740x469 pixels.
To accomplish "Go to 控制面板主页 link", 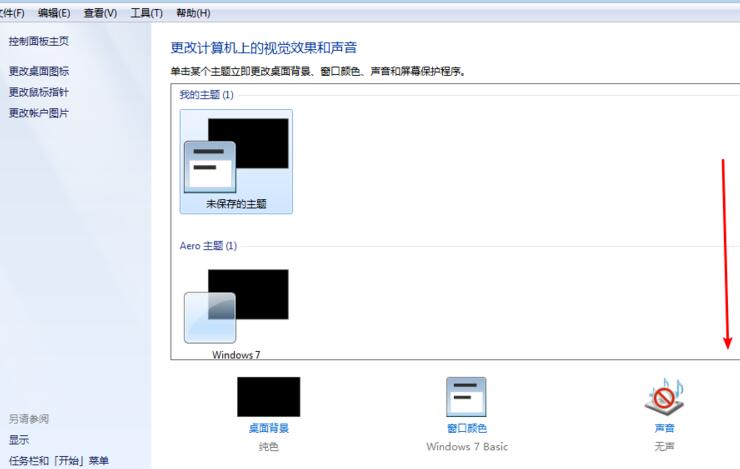I will tap(39, 42).
